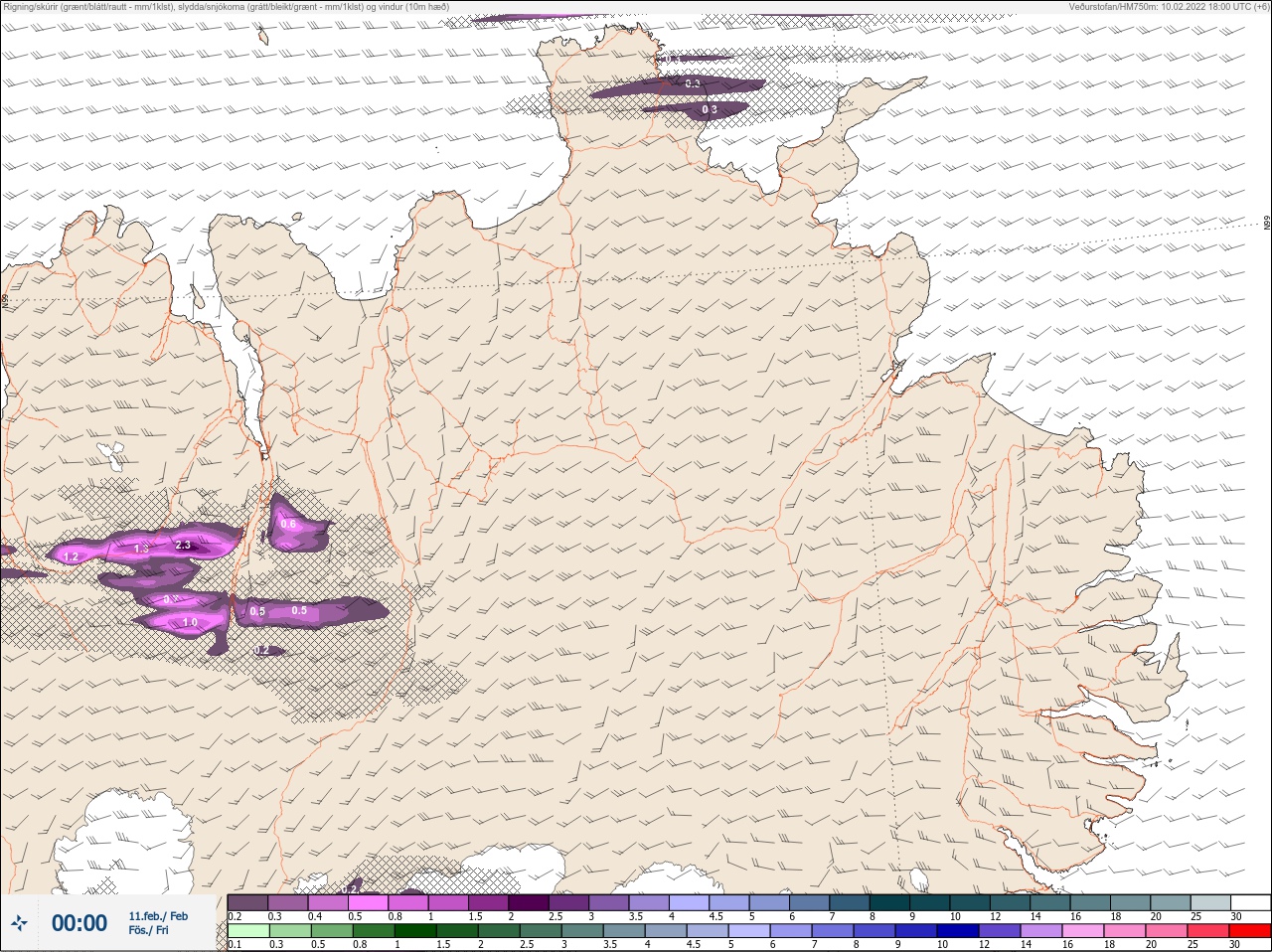Click the 0.6 precipitation value on map
This screenshot has height=952, width=1272.
point(288,524)
